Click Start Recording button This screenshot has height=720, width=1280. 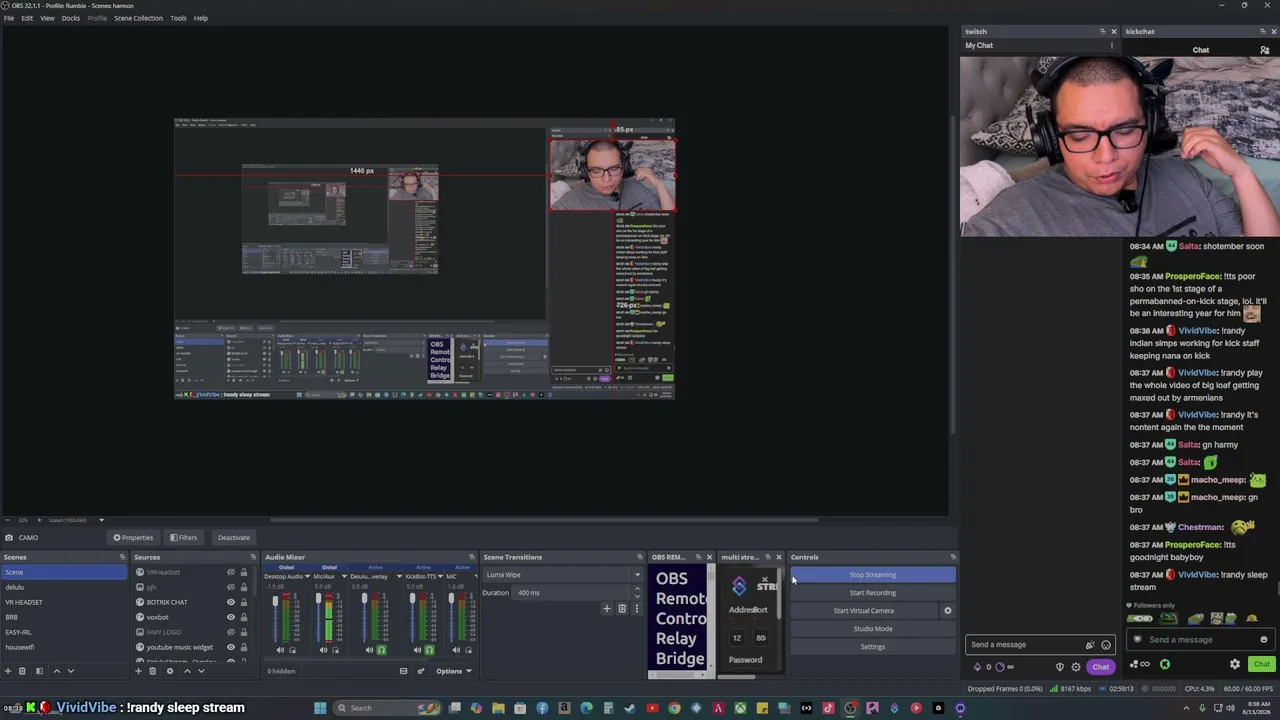[873, 593]
